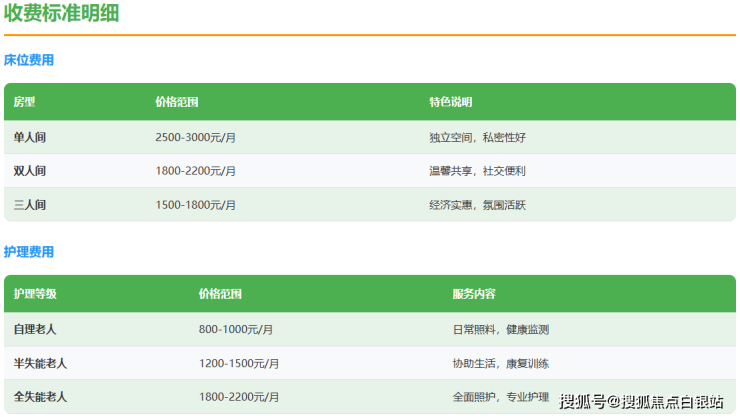Click the 收费标准明细 page title
Image resolution: width=740 pixels, height=418 pixels.
63,13
